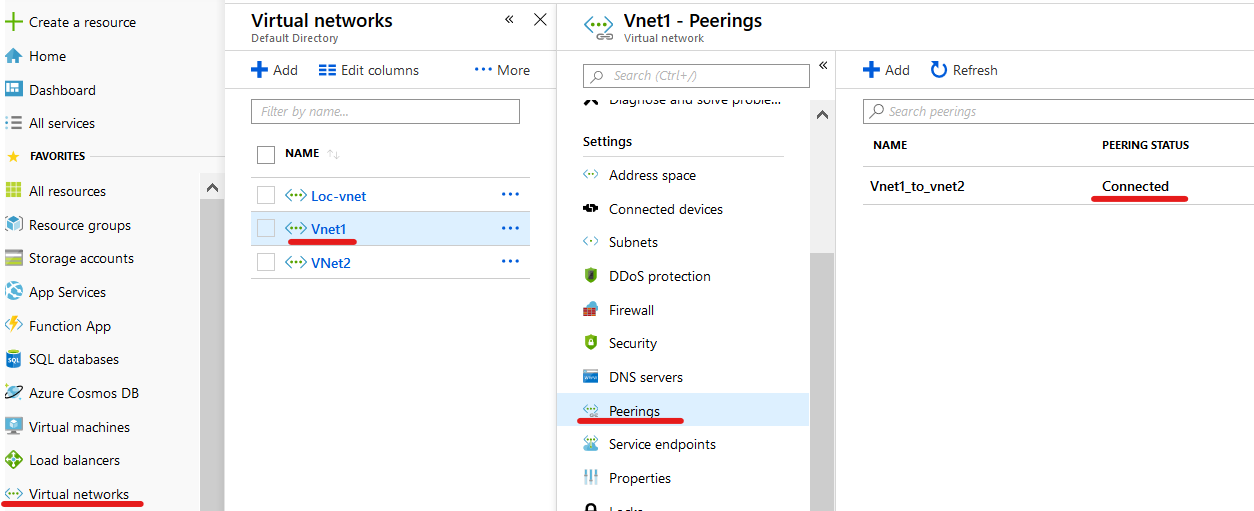
Task: Tick the Vnet1 row checkbox
Action: 266,228
